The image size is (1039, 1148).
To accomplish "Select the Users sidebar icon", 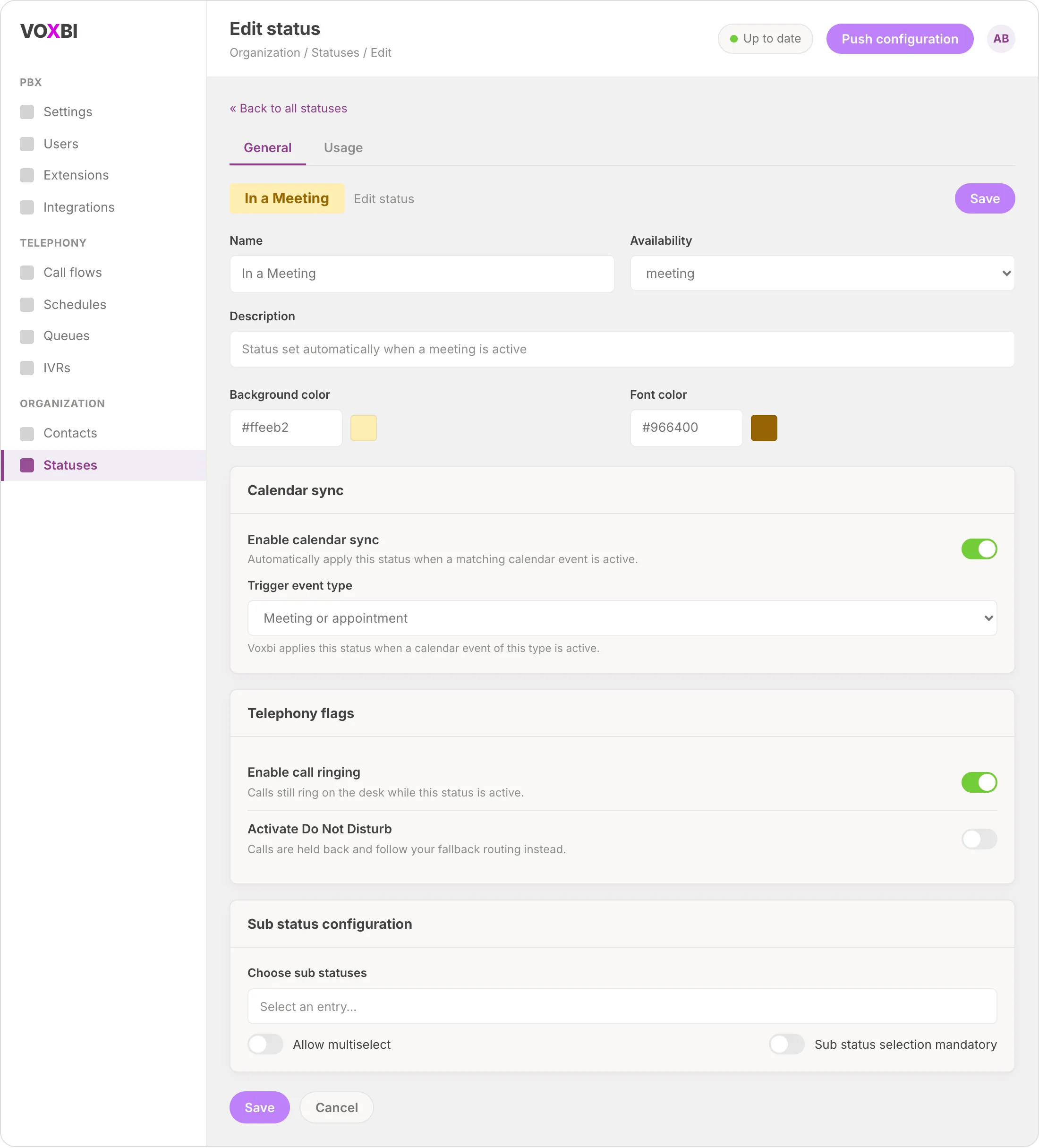I will click(27, 144).
